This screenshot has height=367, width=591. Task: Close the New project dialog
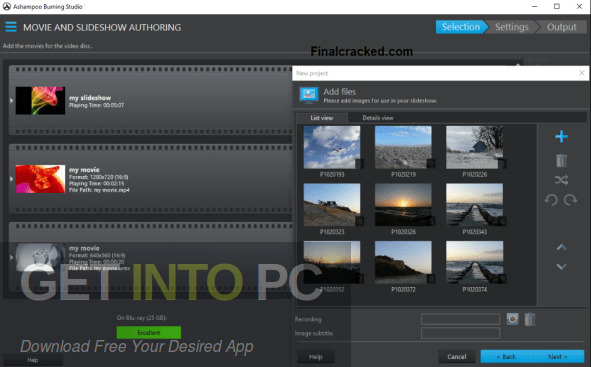tap(582, 73)
